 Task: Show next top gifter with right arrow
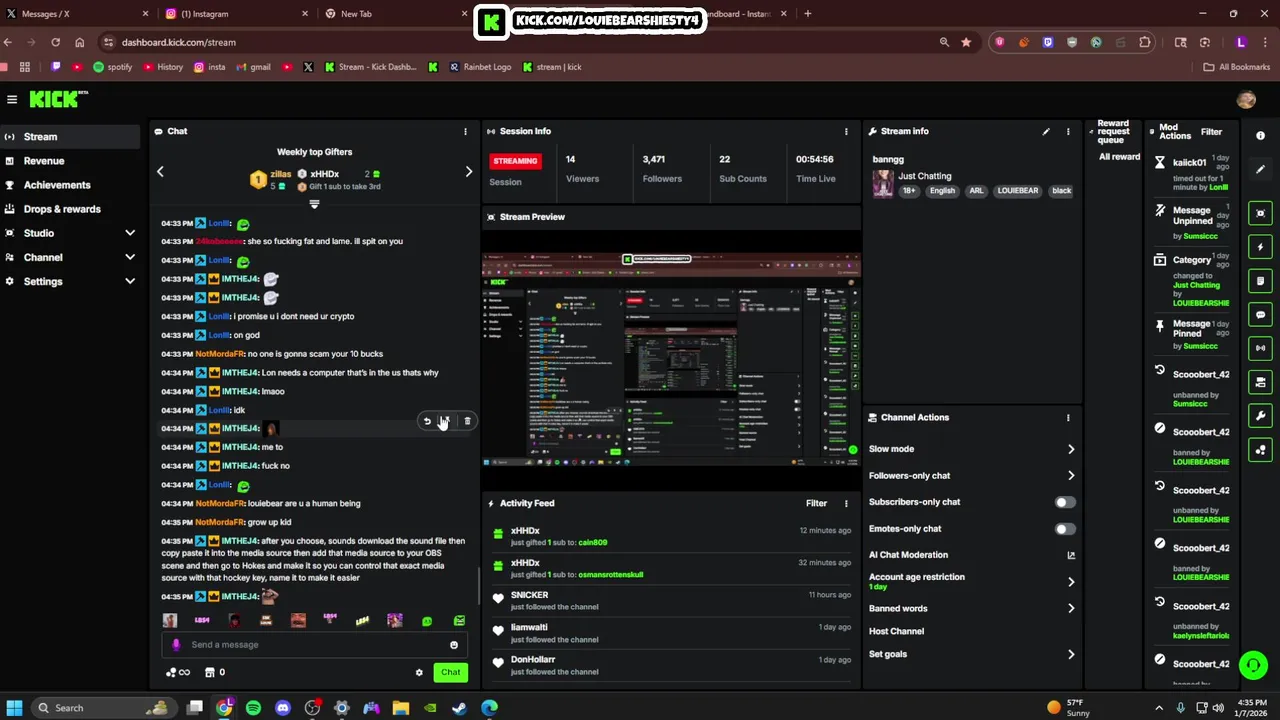tap(468, 172)
